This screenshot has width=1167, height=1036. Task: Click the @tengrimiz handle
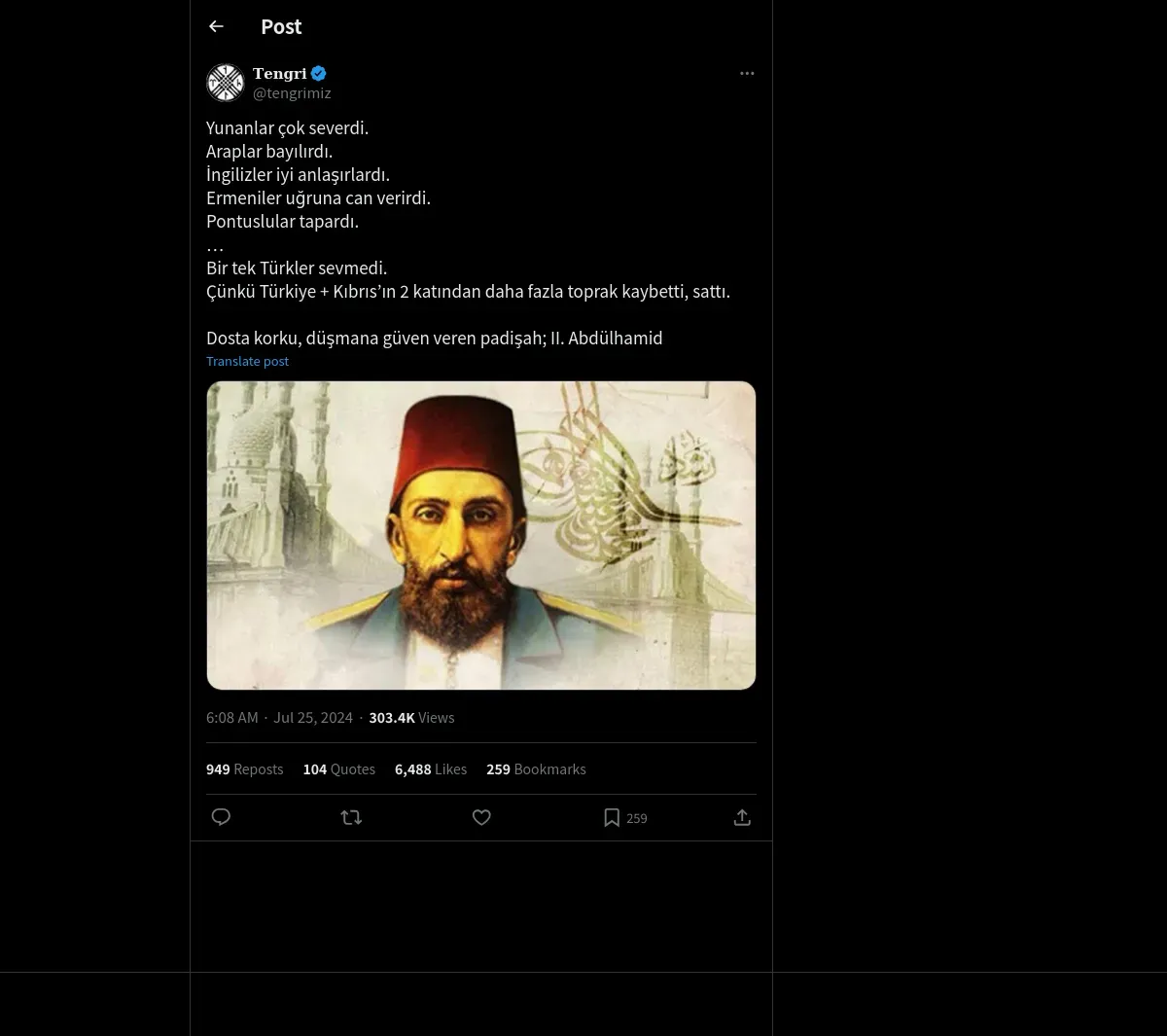292,93
